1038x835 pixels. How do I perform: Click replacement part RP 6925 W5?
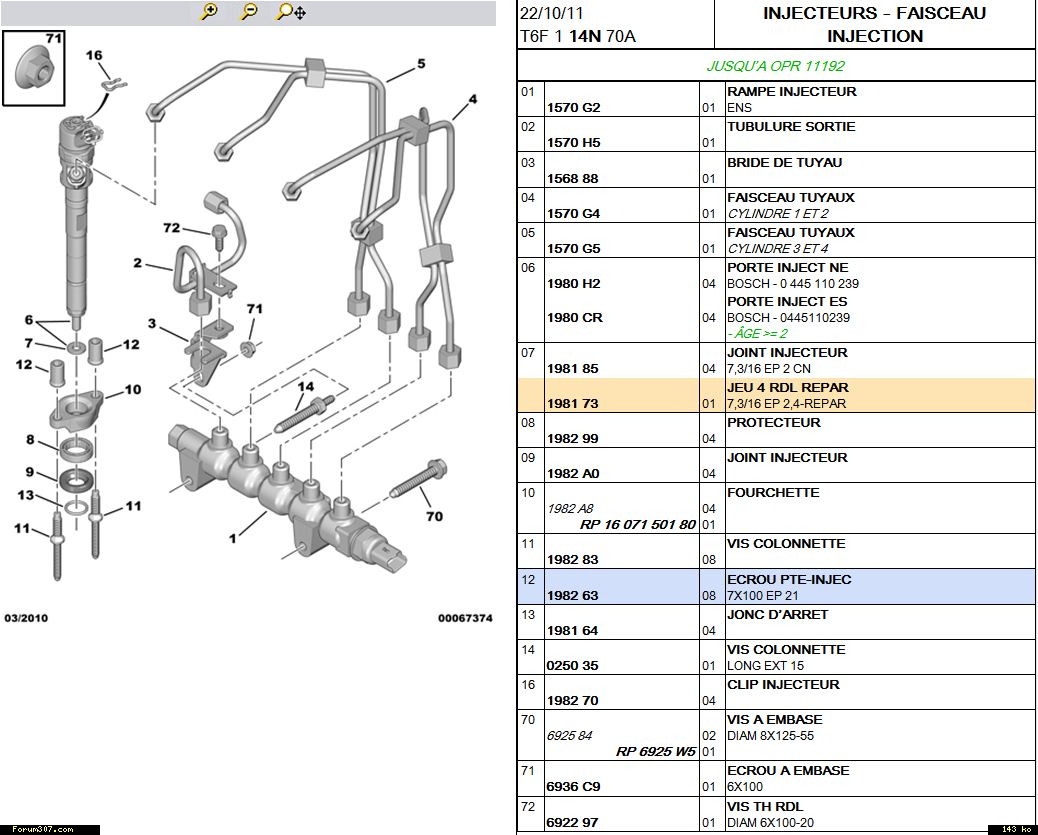tap(655, 752)
